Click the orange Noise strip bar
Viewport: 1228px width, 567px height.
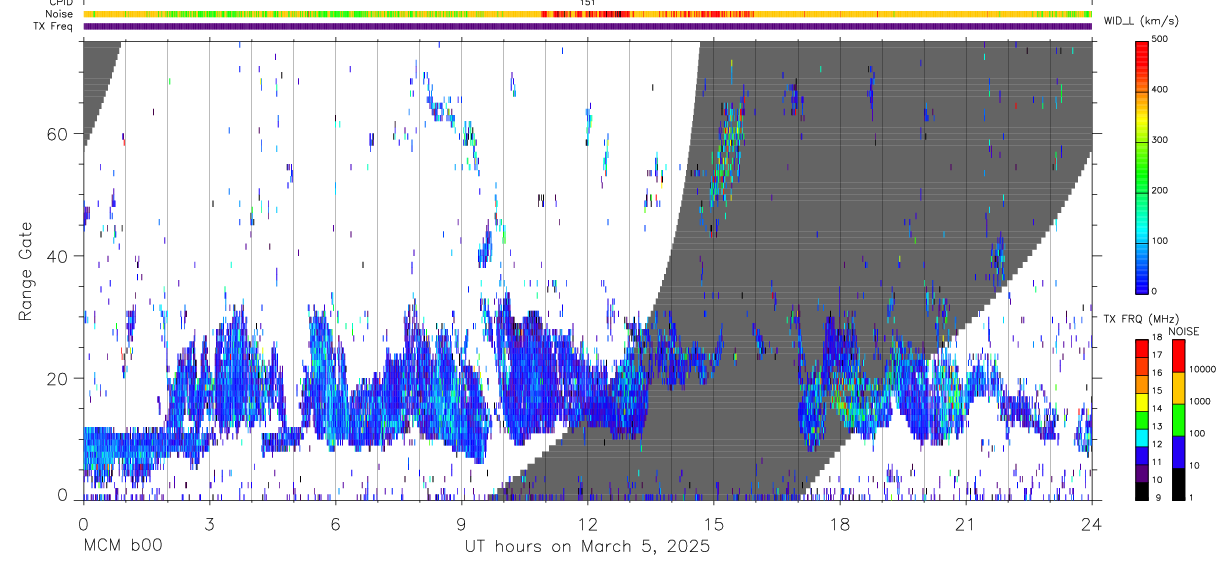click(587, 14)
